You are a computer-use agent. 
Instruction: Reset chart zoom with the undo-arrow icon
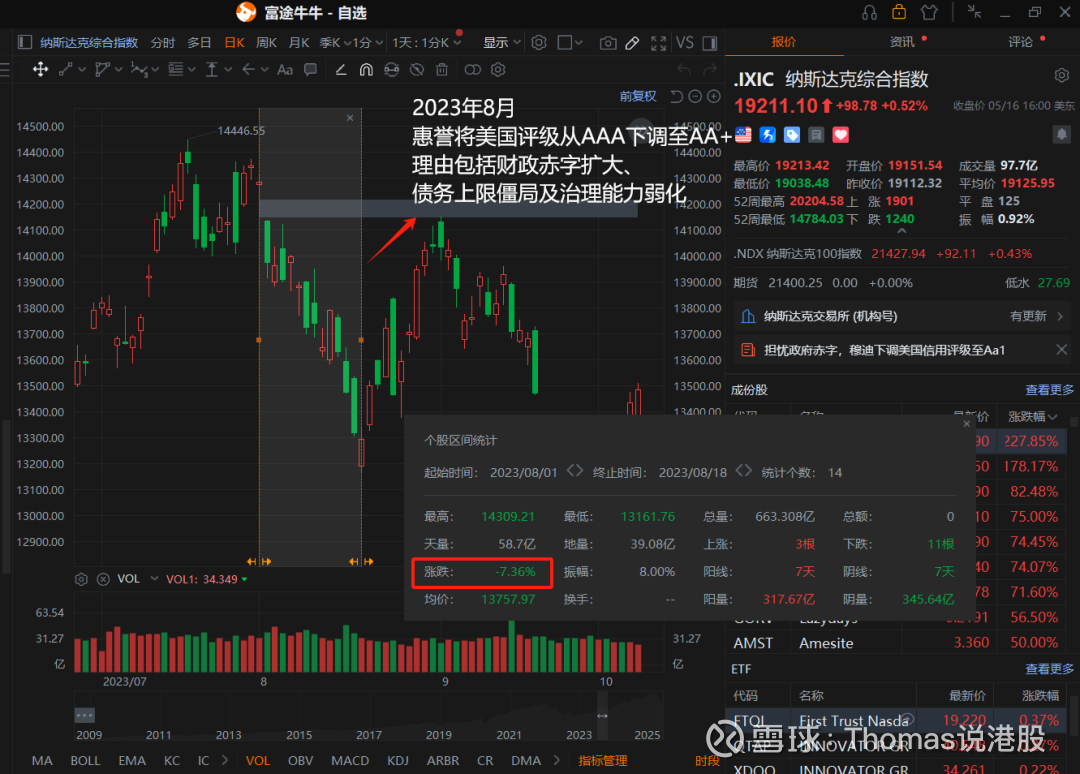pyautogui.click(x=676, y=96)
